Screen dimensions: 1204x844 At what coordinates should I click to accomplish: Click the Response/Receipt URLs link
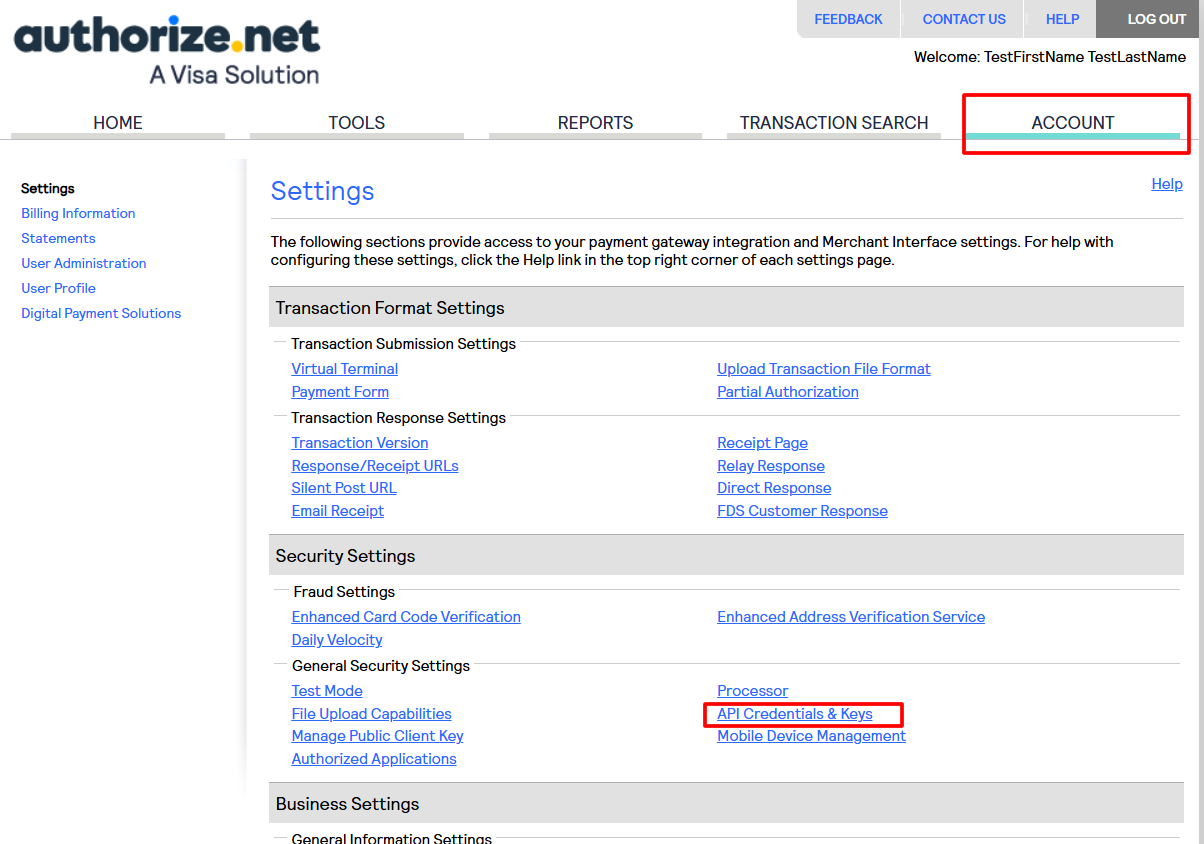pyautogui.click(x=375, y=466)
